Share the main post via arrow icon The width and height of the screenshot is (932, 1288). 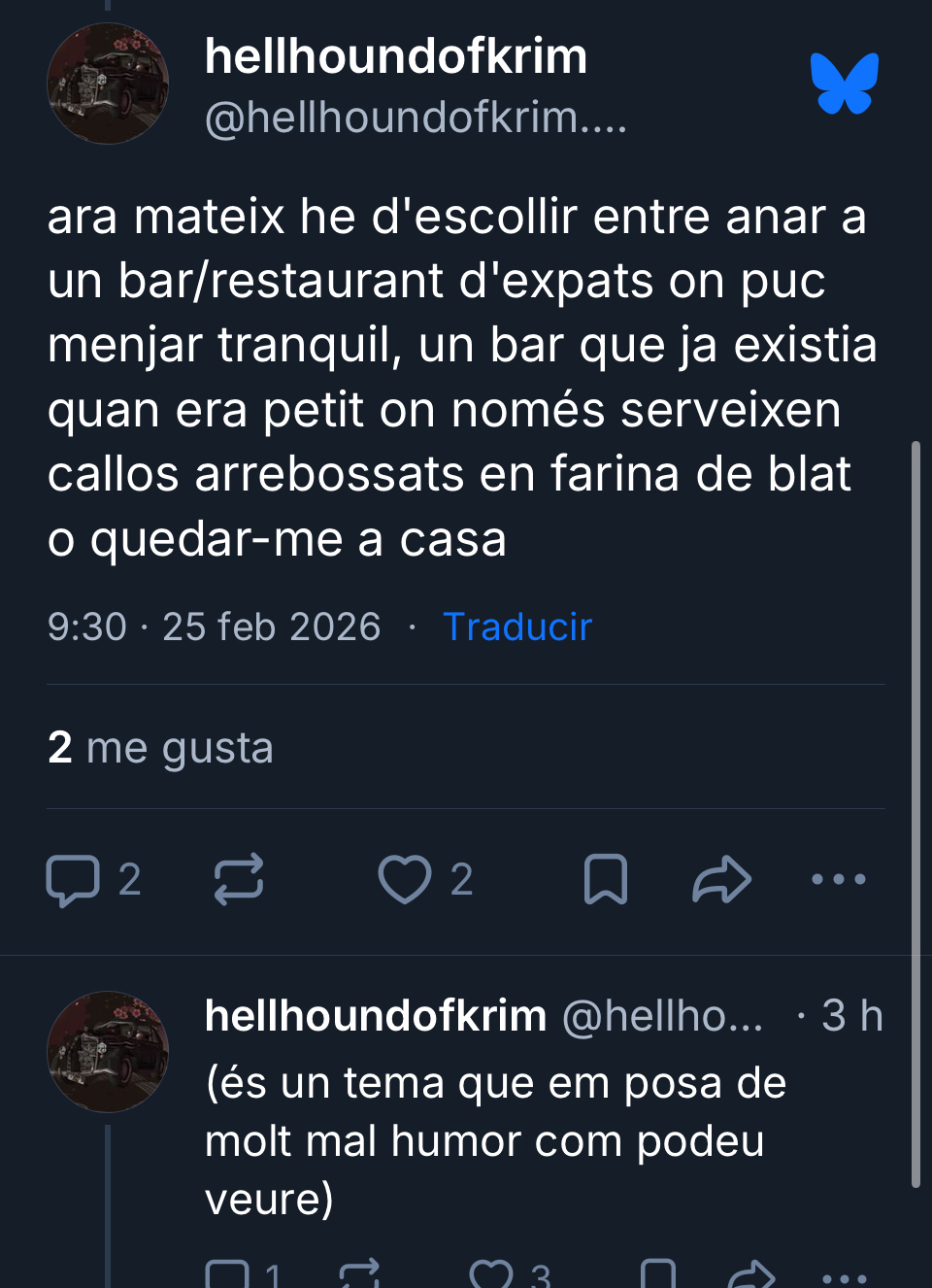[x=721, y=880]
